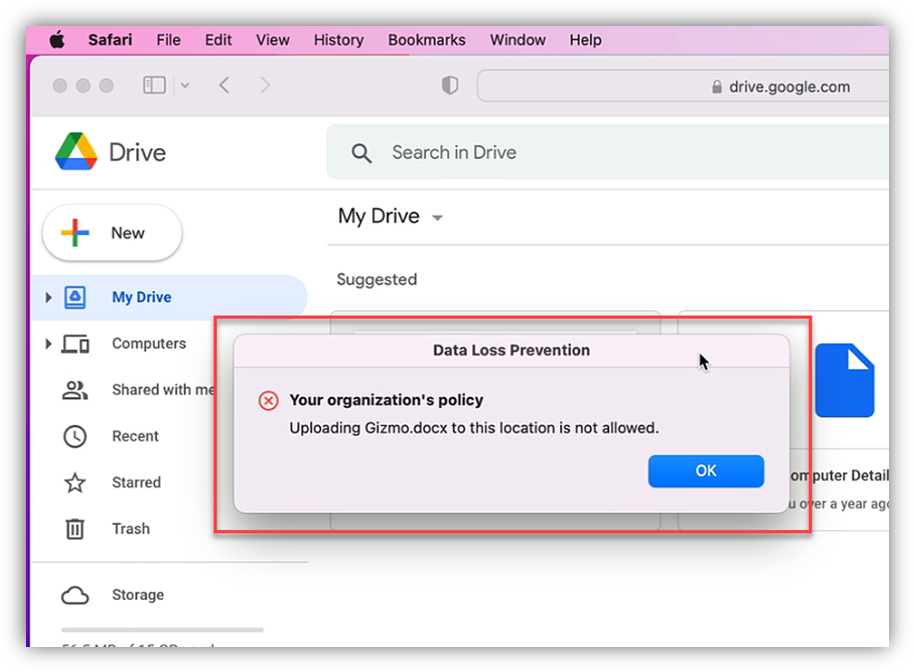The image size is (914, 672).
Task: Click the drive.google.com address bar
Action: click(683, 86)
